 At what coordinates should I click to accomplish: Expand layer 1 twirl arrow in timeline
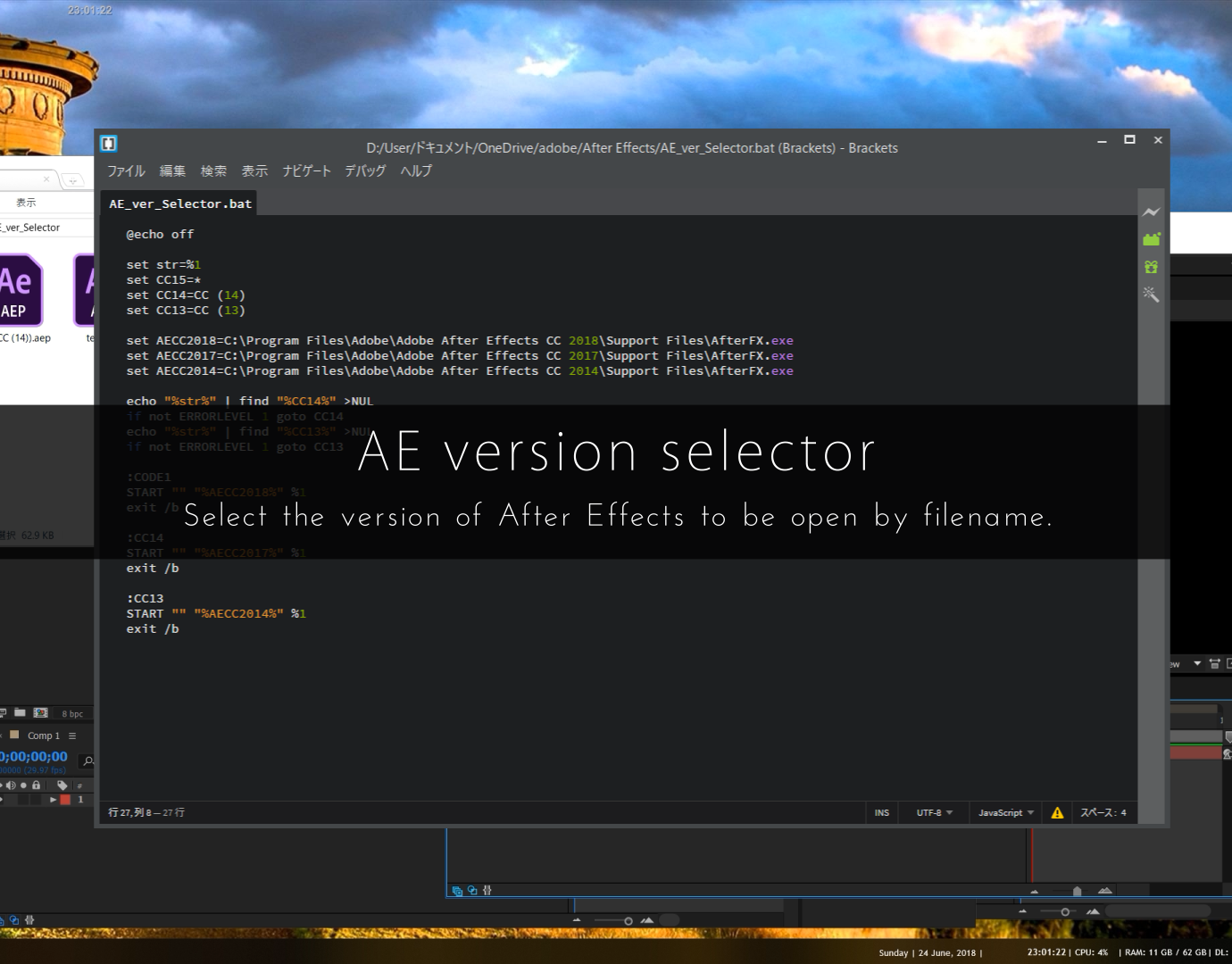(53, 800)
